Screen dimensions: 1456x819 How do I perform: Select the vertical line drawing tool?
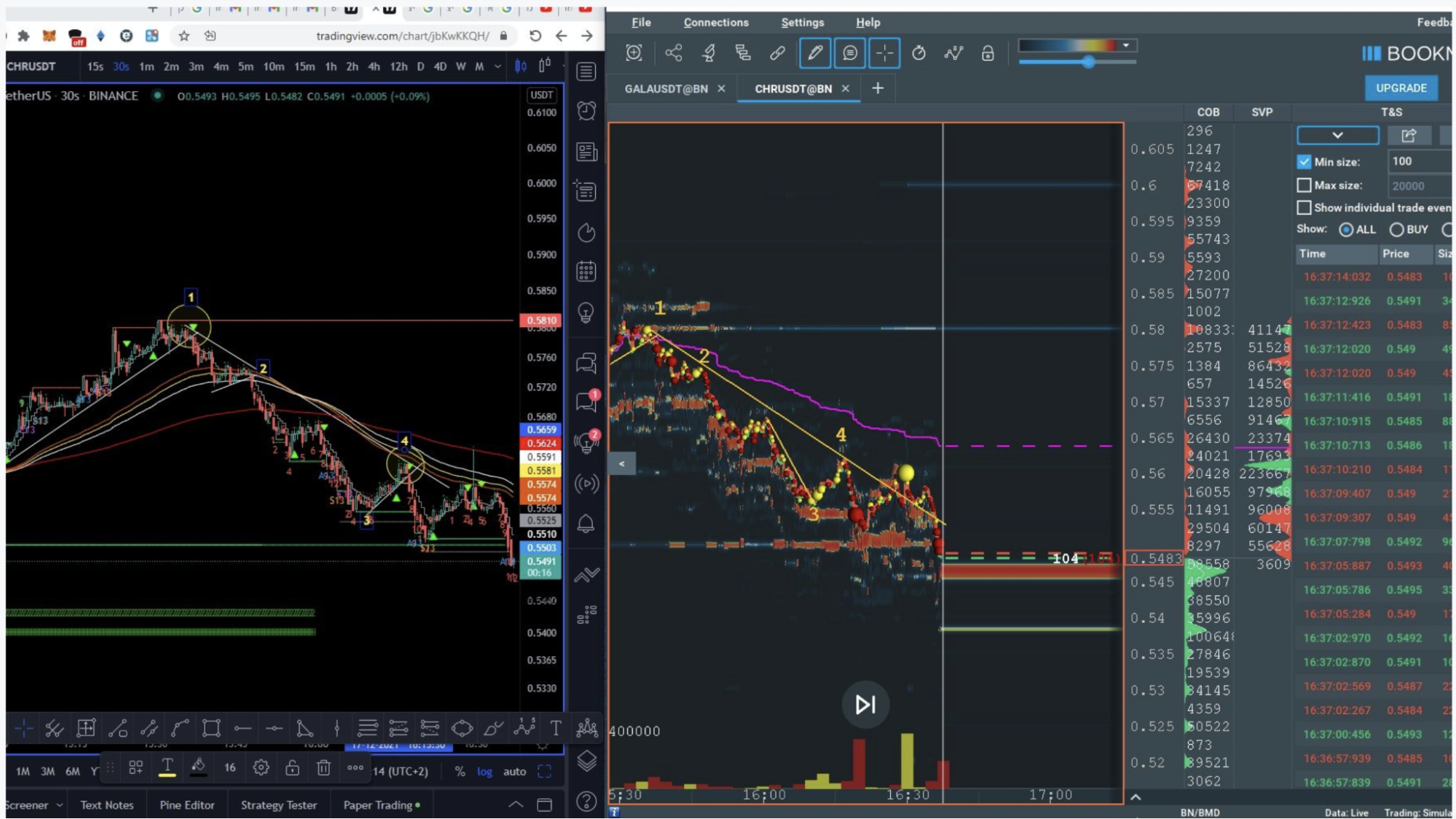tap(337, 728)
